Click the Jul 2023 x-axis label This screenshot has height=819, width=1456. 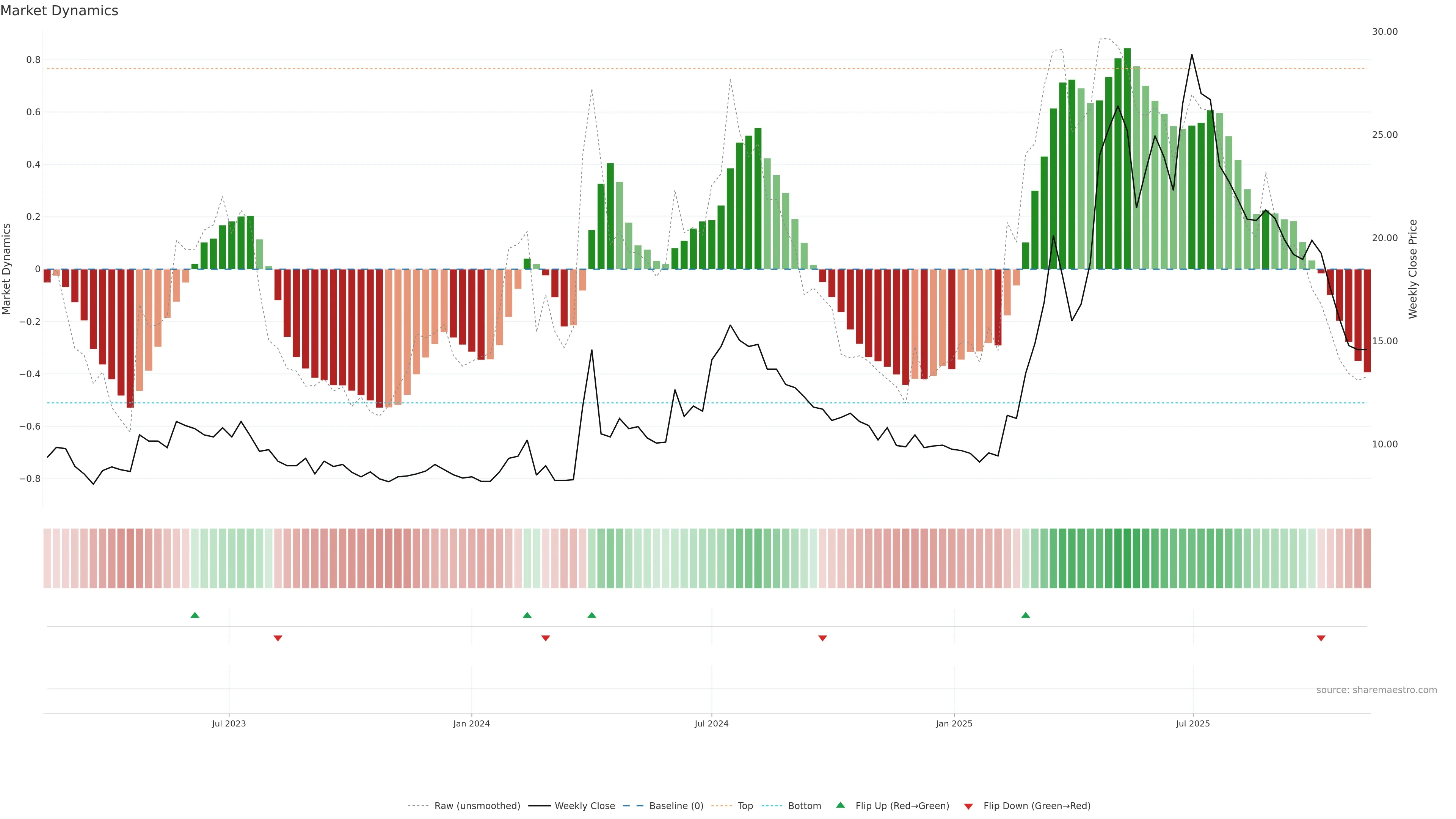[x=229, y=723]
